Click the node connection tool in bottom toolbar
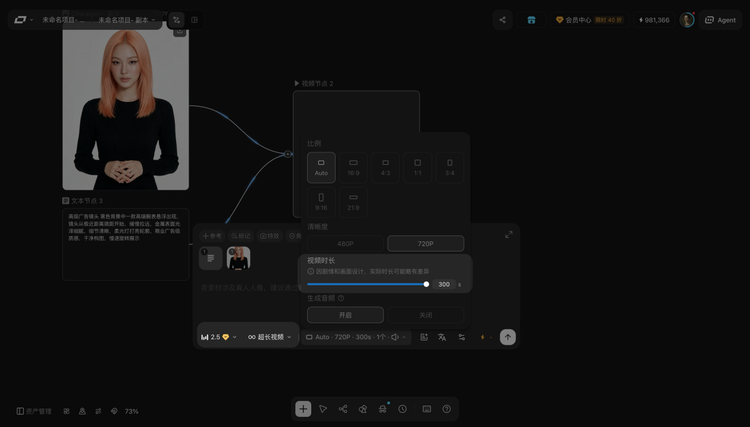750x427 pixels. (343, 409)
